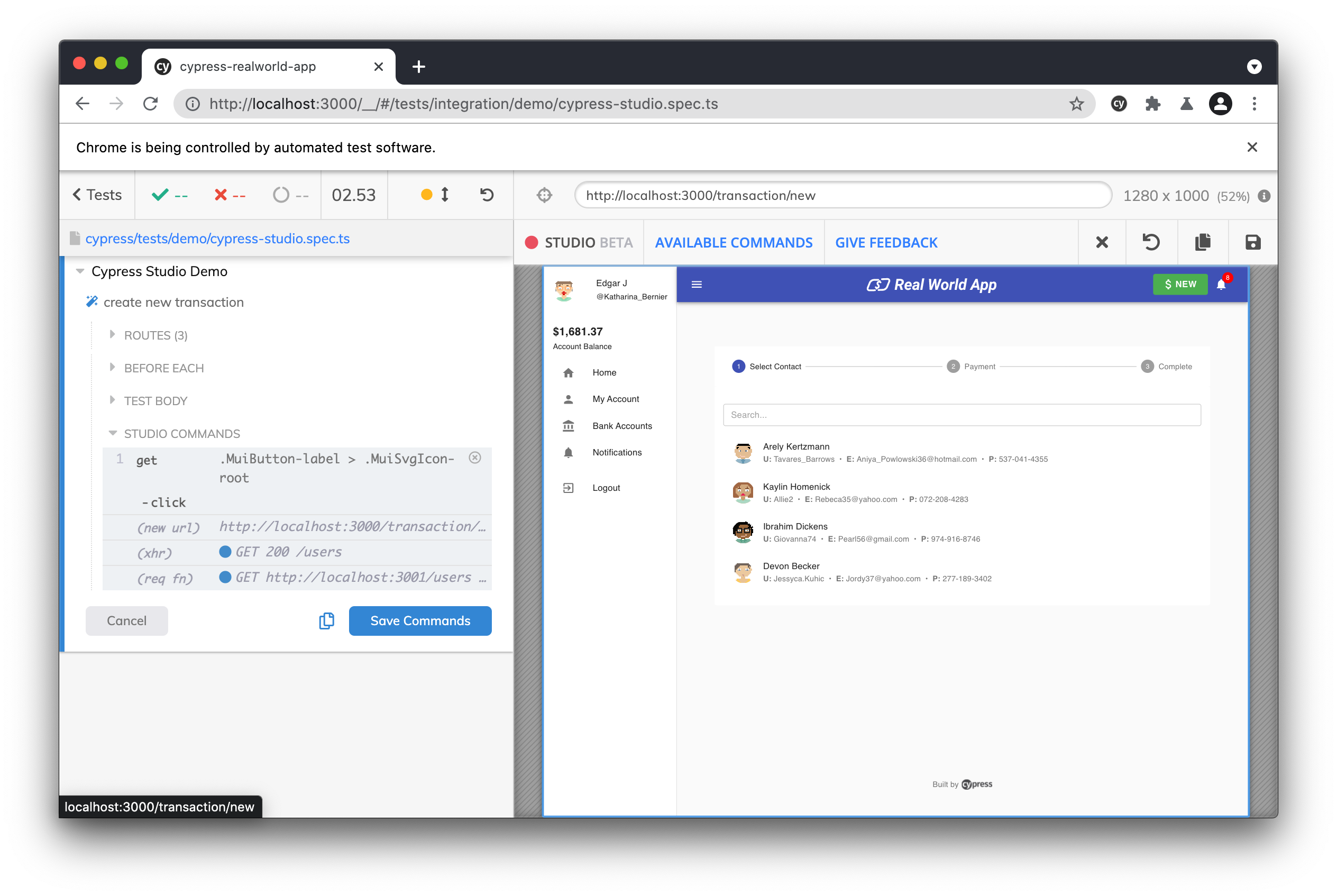Viewport: 1337px width, 896px height.
Task: Select Bank Accounts in the sidebar menu
Action: (621, 426)
